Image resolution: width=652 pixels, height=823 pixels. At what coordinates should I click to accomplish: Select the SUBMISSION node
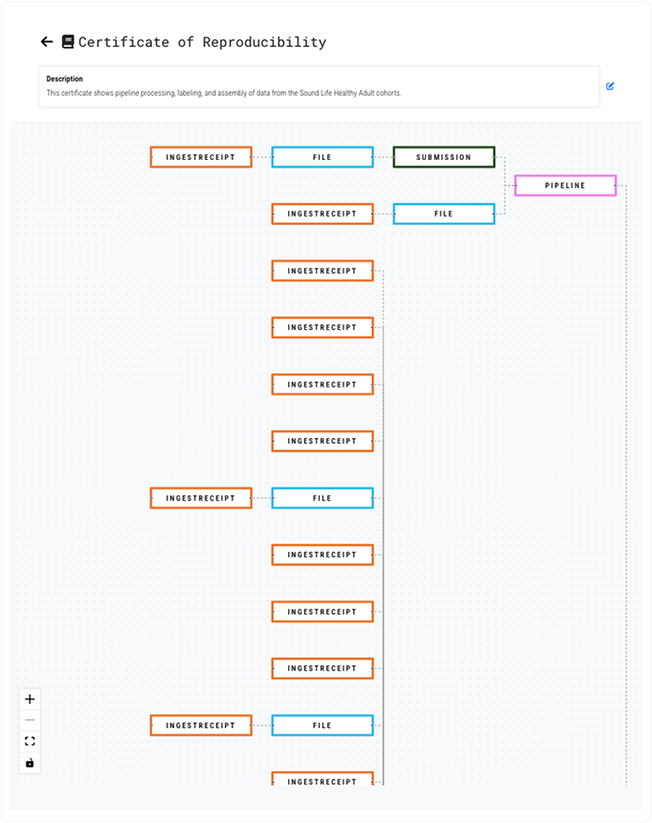click(x=443, y=157)
